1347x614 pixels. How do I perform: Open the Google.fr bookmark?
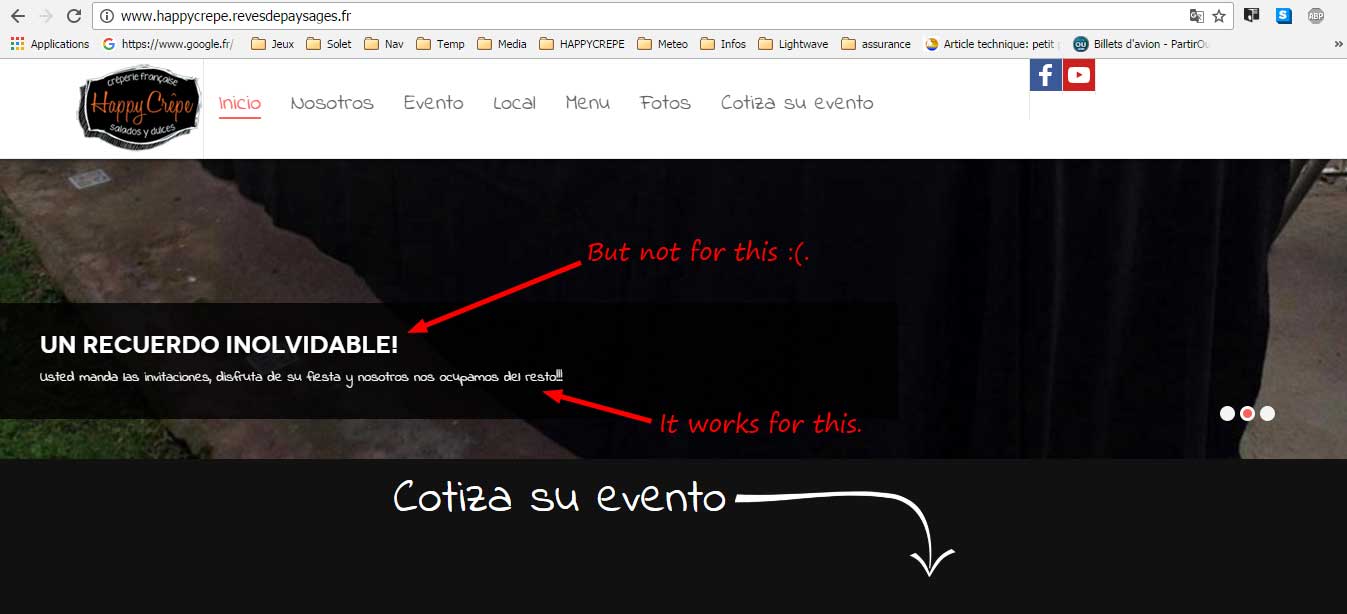click(x=168, y=44)
